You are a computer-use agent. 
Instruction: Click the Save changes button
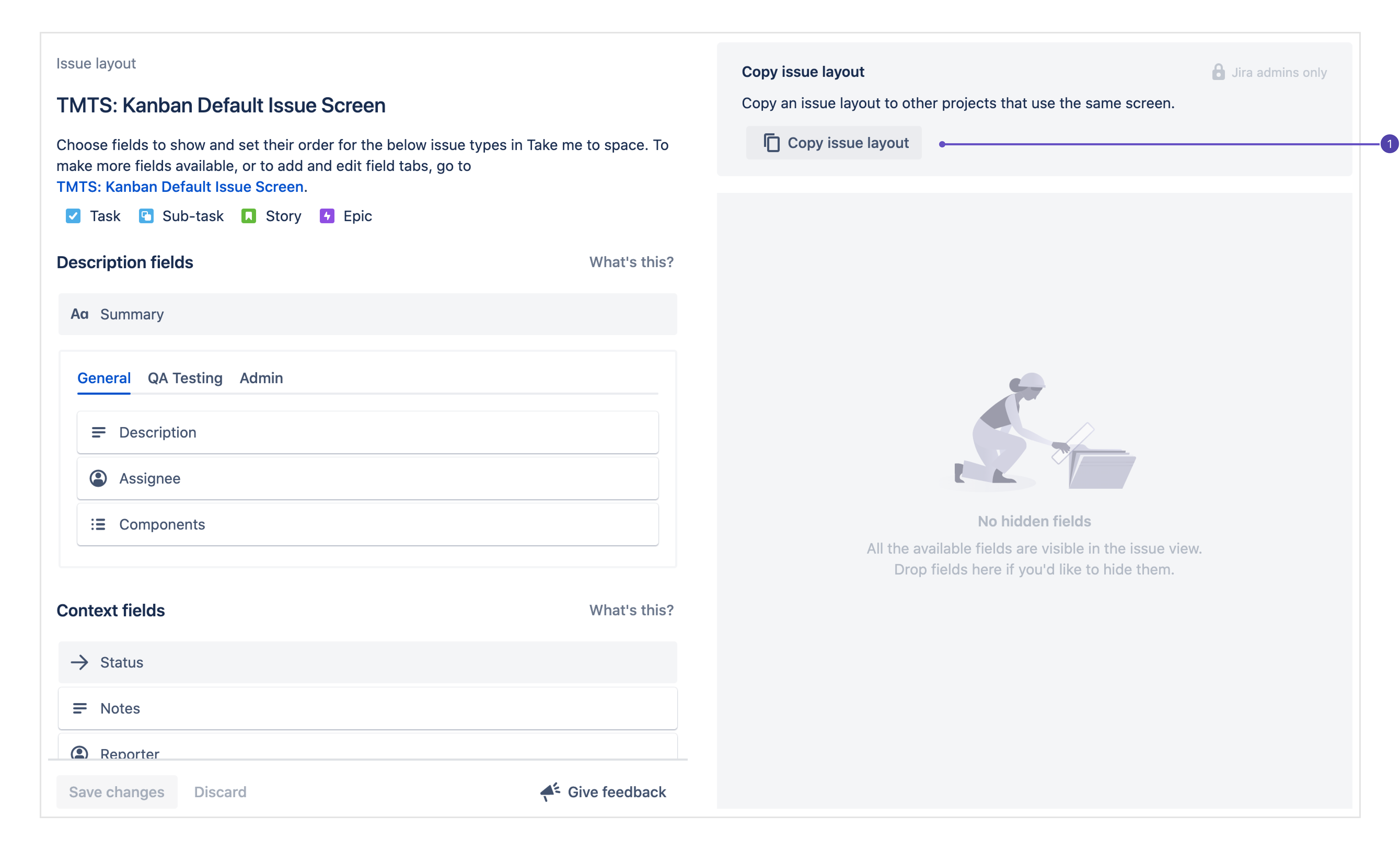[x=117, y=792]
